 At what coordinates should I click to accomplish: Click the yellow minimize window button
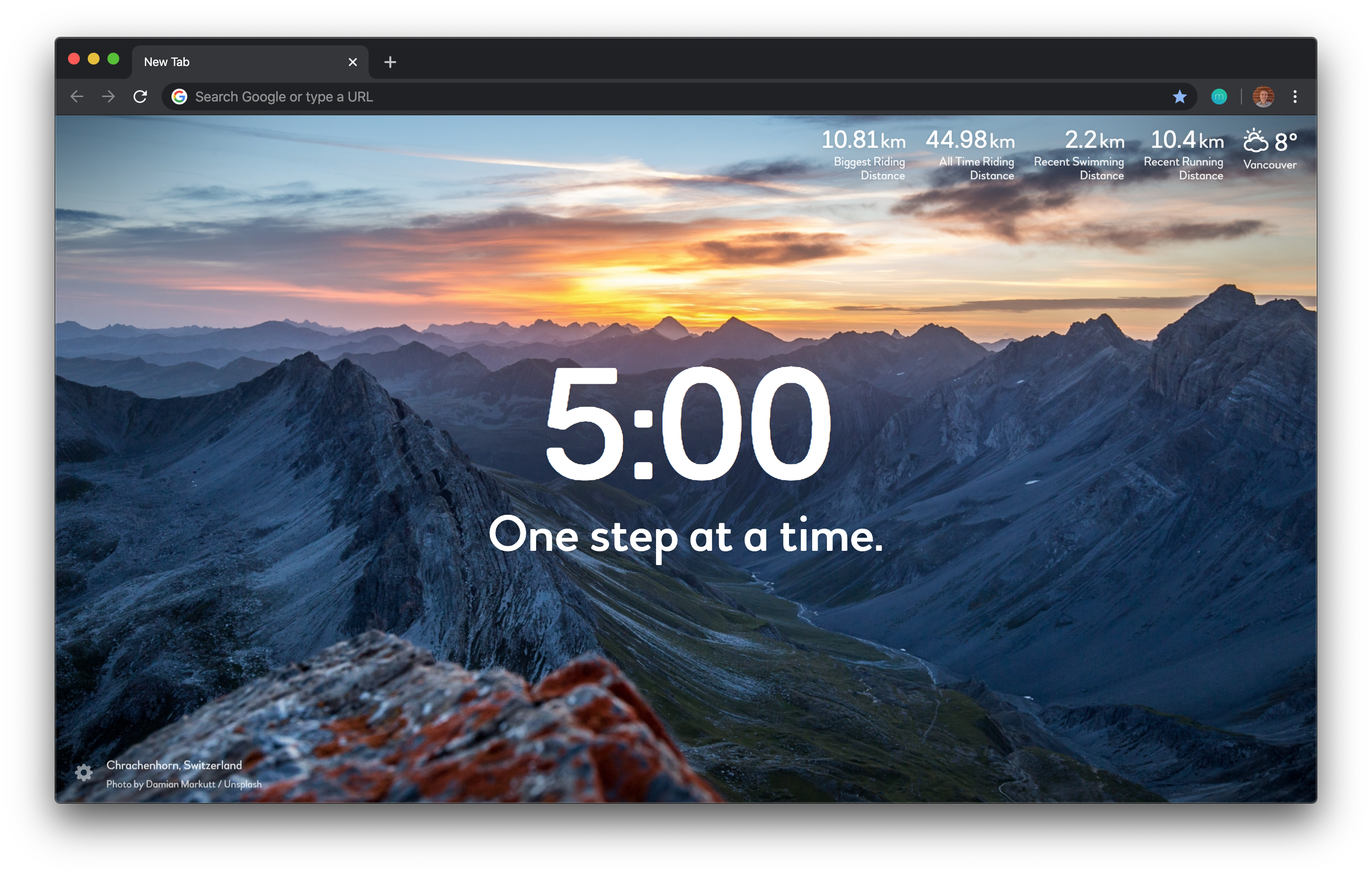coord(94,59)
